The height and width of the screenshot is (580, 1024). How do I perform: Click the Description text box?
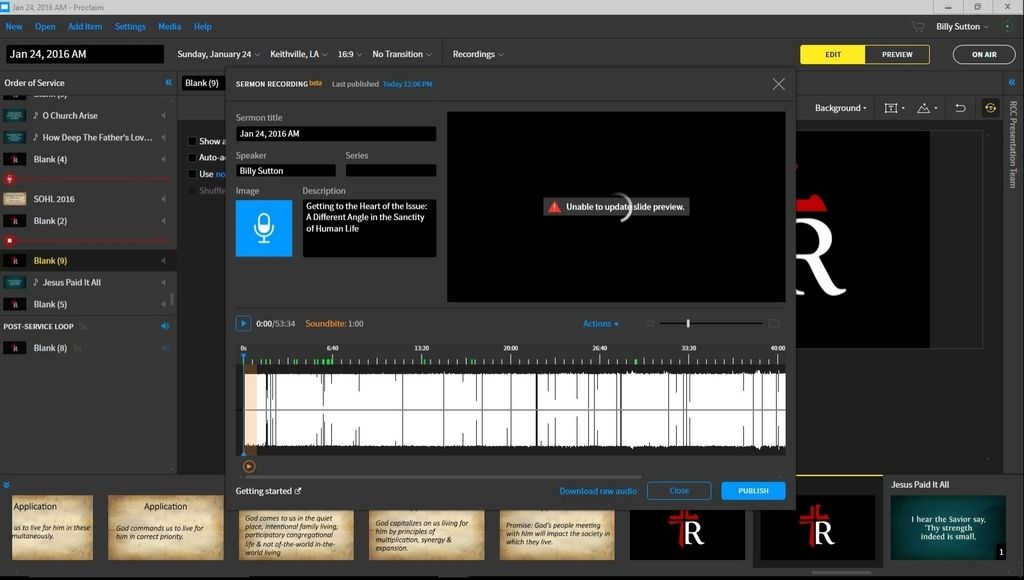tap(369, 228)
